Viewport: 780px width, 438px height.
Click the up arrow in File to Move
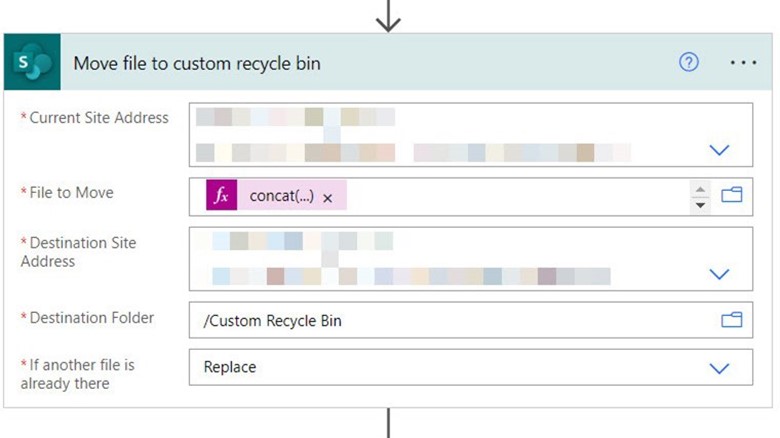tap(700, 188)
